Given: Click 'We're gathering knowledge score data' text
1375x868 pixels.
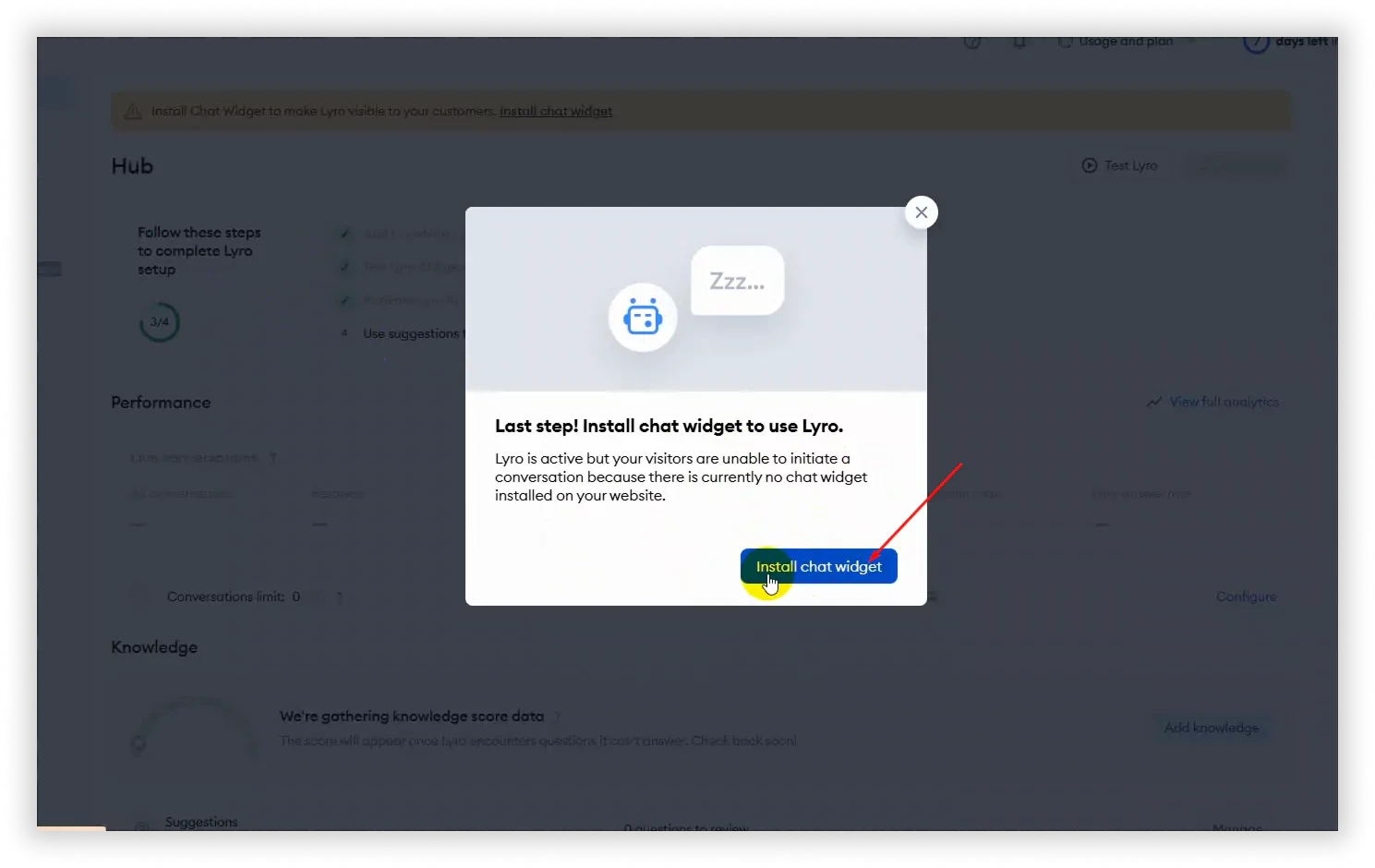Looking at the screenshot, I should pos(412,716).
